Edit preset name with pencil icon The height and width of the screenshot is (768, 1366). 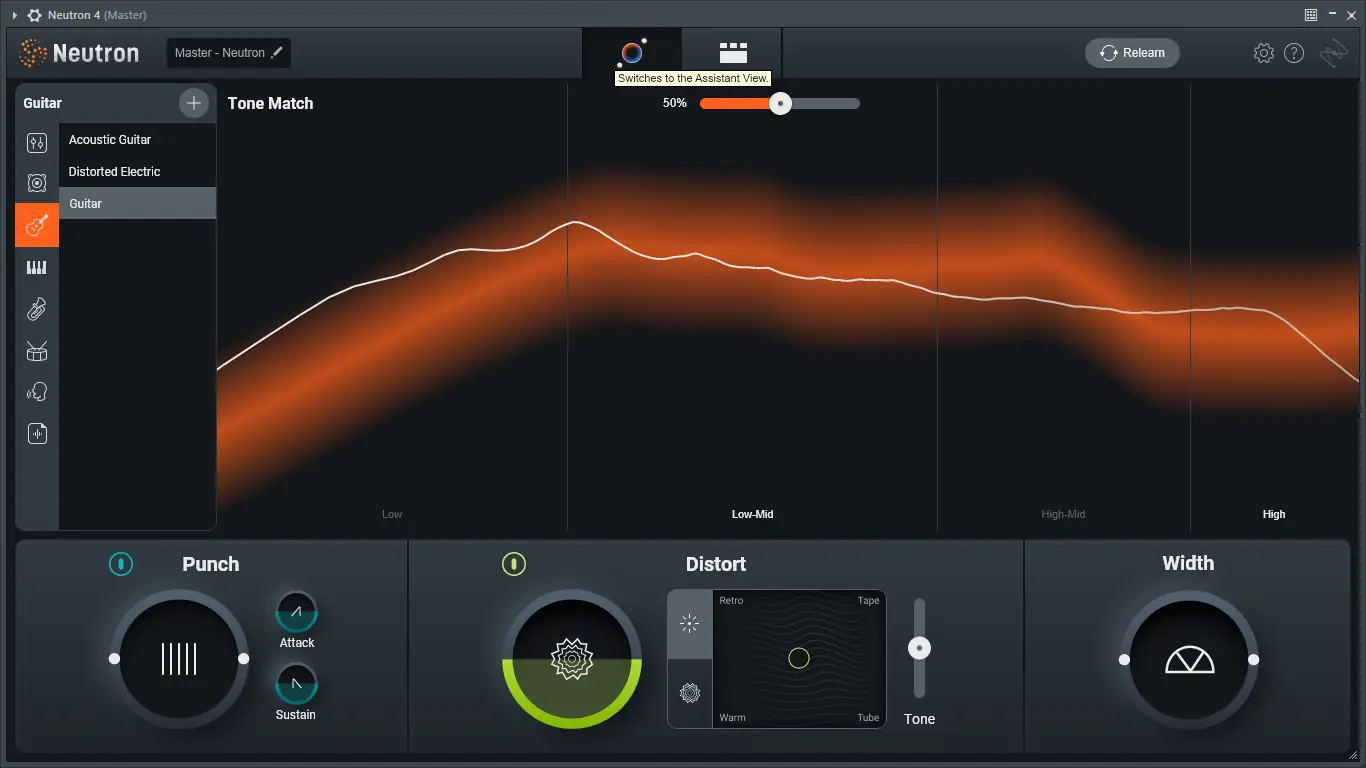pyautogui.click(x=277, y=52)
